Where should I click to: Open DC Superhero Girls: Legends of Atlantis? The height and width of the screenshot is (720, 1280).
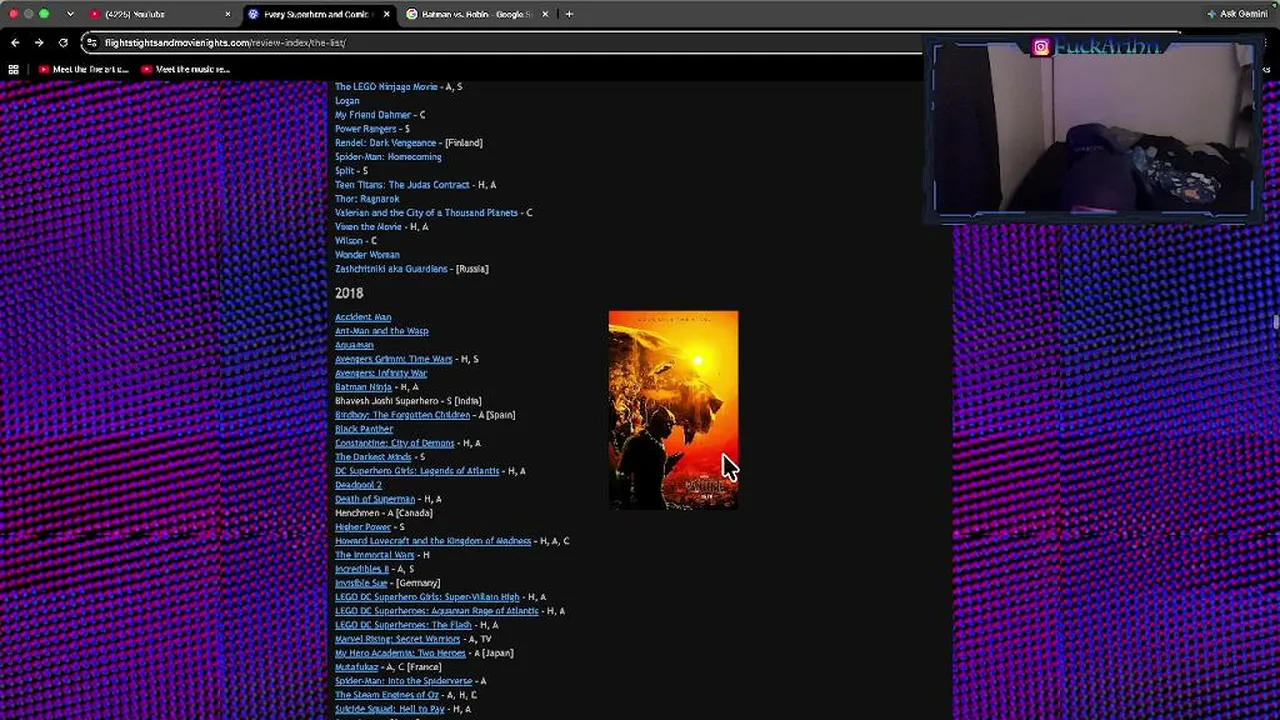417,471
